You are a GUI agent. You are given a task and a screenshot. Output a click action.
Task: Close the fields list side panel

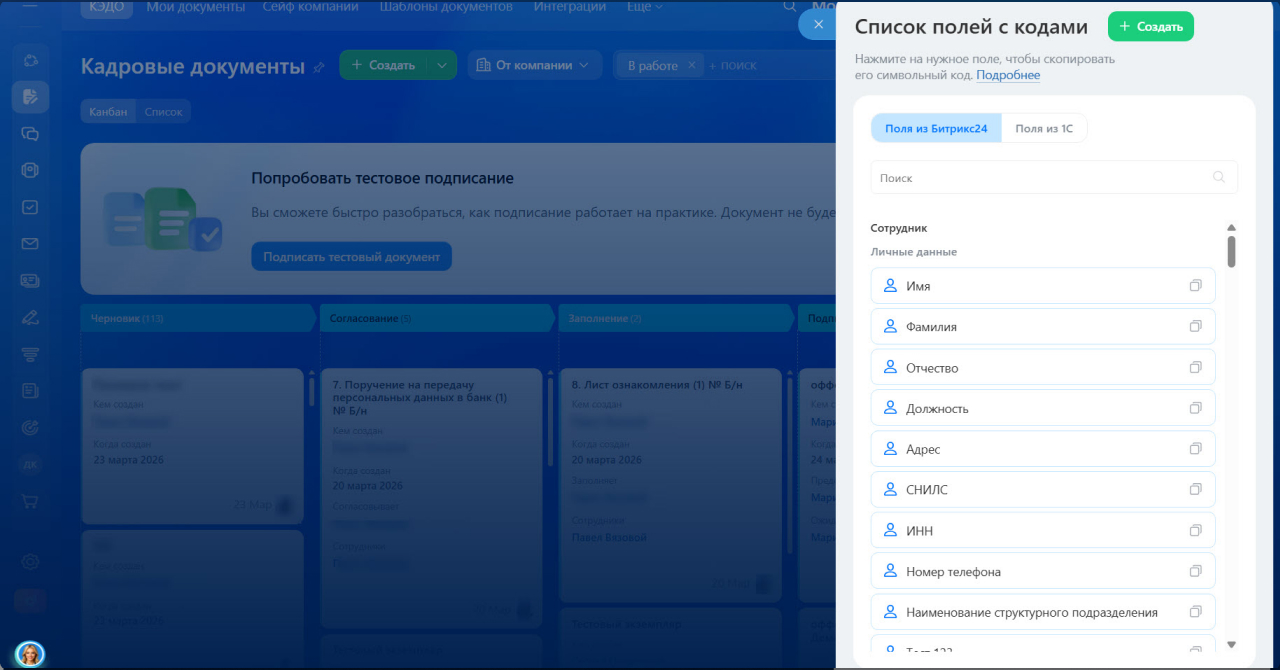(x=818, y=25)
